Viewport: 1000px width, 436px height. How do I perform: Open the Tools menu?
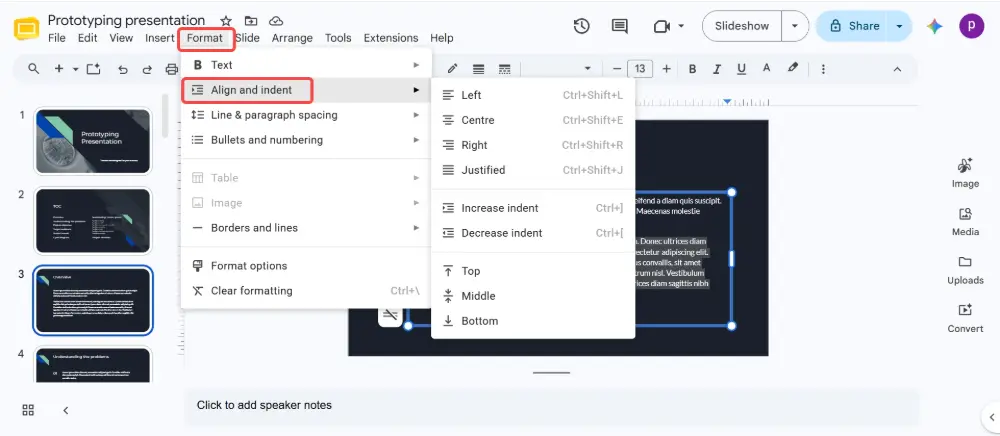coord(338,38)
